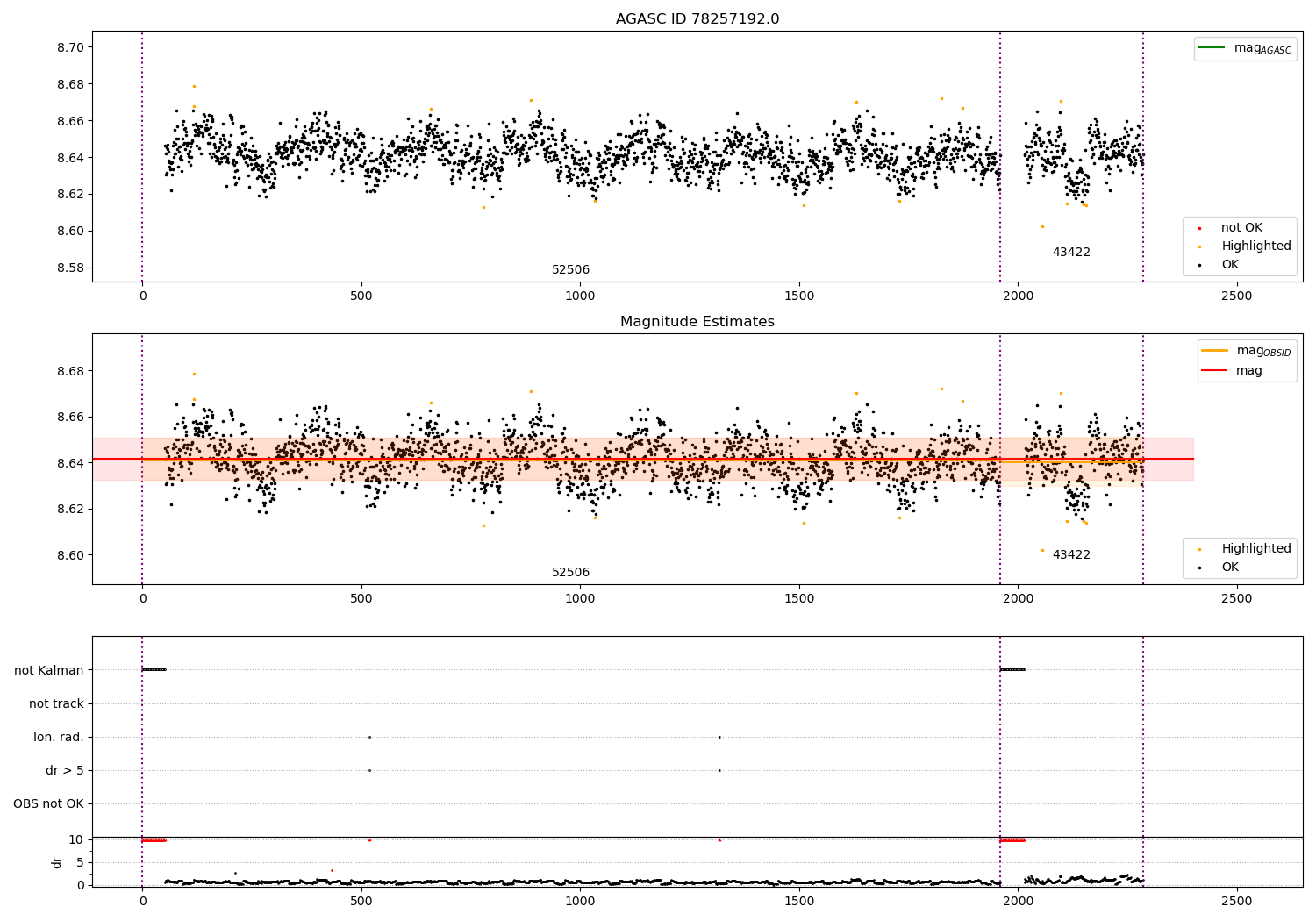Click the green mag AGASC legend line
This screenshot has width=1316, height=921.
pos(1212,48)
